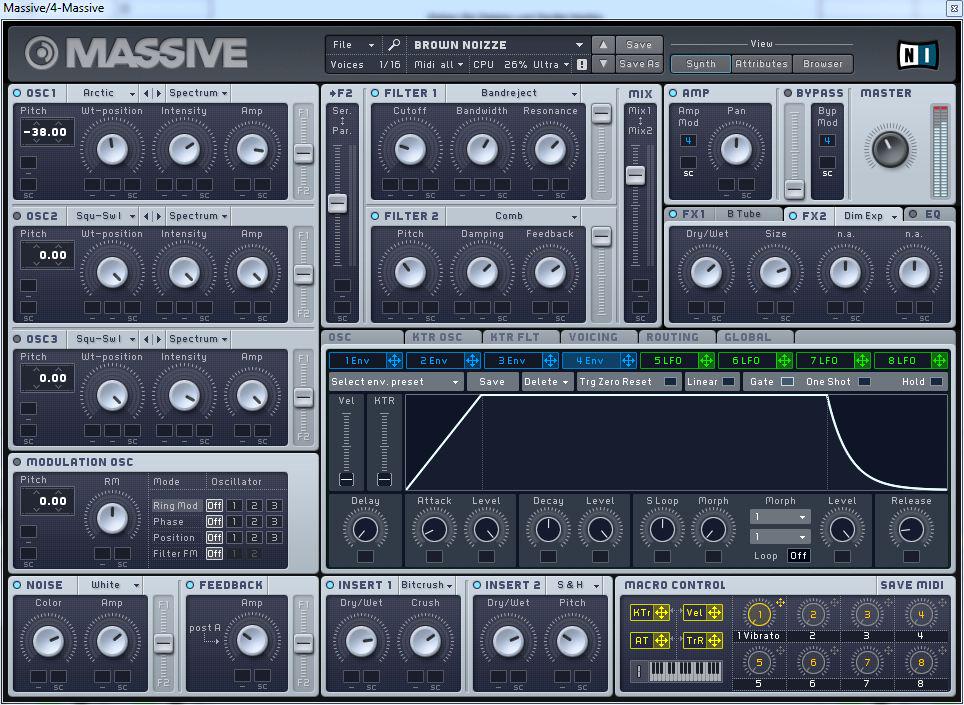The image size is (964, 705).
Task: Open the File dropdown menu
Action: pos(353,45)
